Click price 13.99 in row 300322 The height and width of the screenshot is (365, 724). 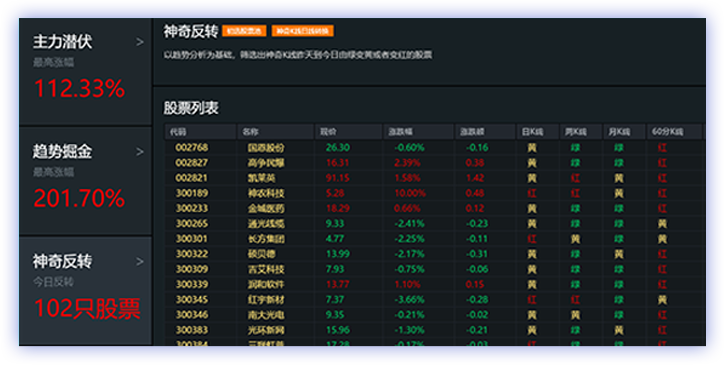(x=338, y=254)
